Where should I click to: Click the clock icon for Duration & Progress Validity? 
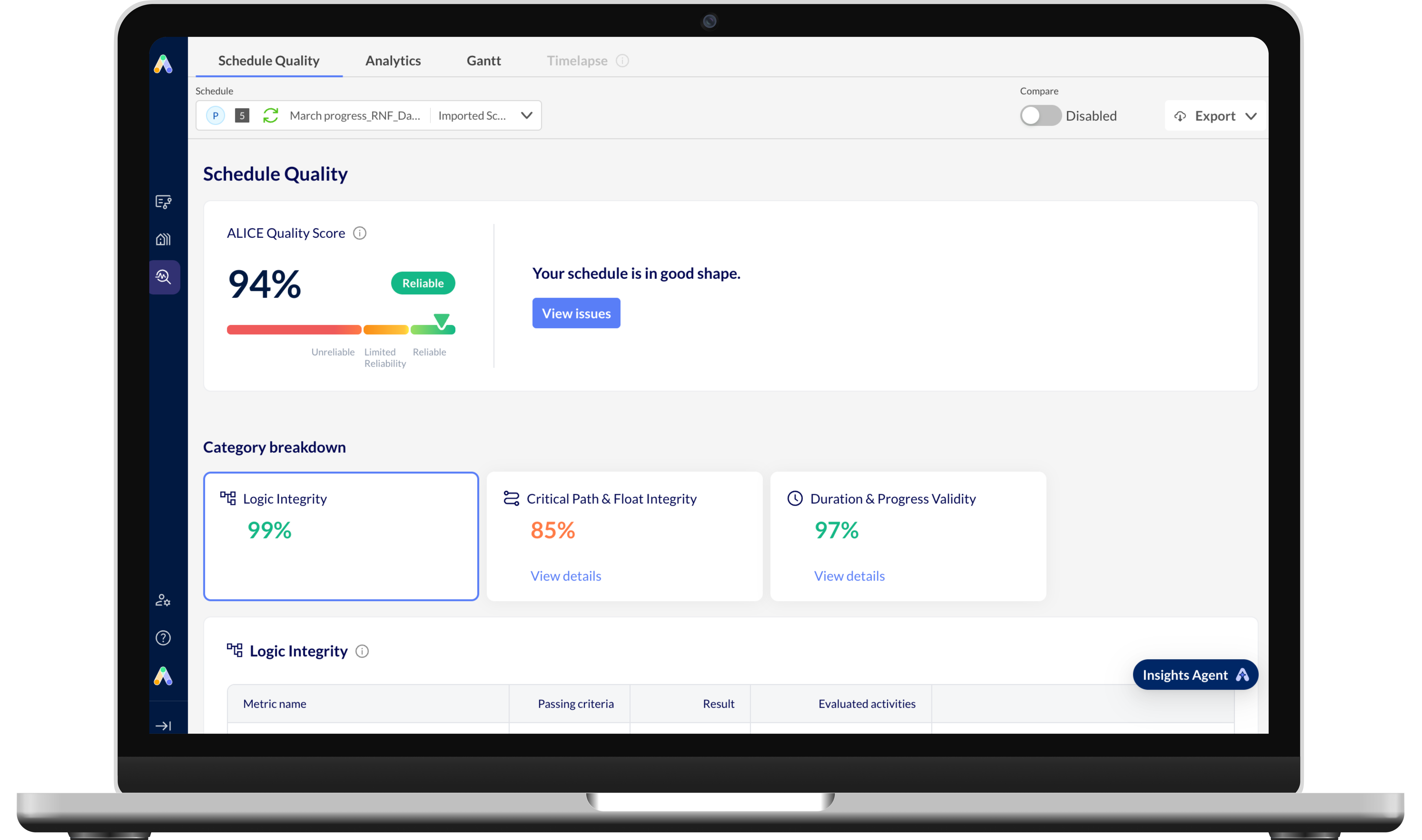tap(795, 498)
